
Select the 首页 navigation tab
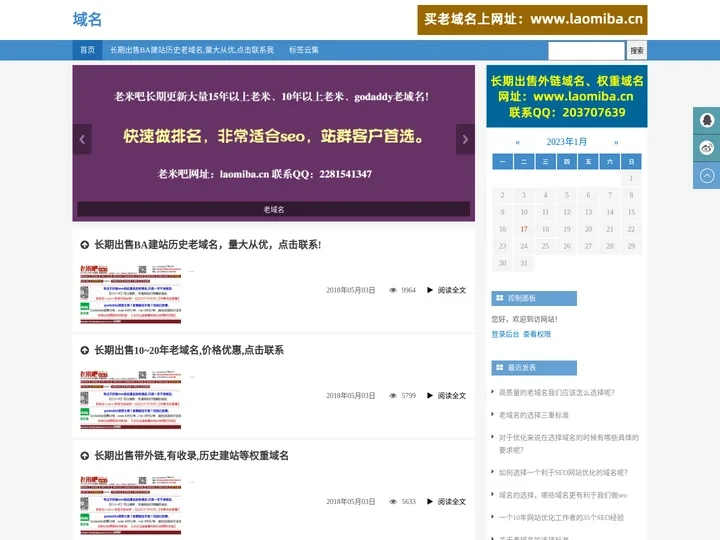pos(87,50)
